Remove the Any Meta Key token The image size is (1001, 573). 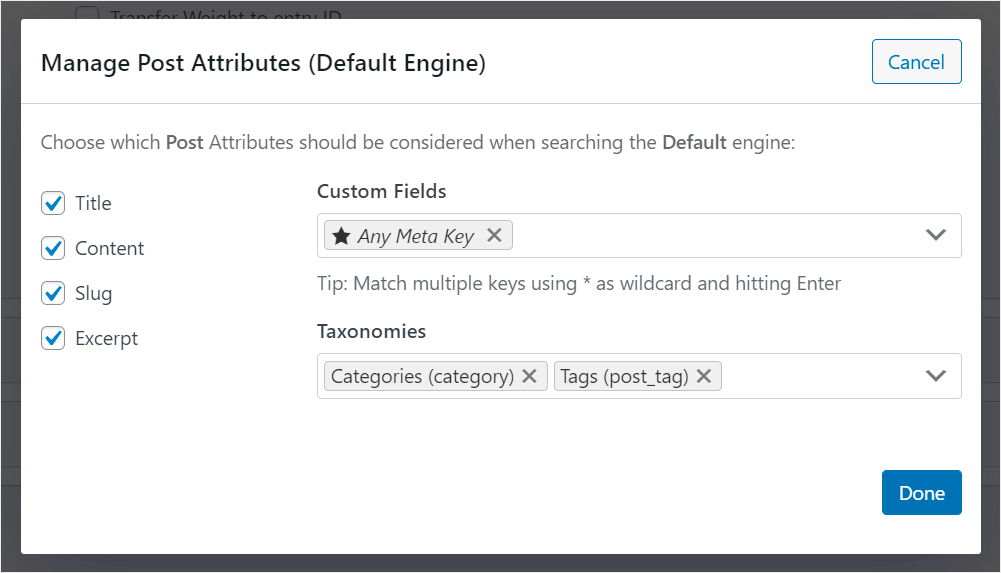tap(493, 235)
